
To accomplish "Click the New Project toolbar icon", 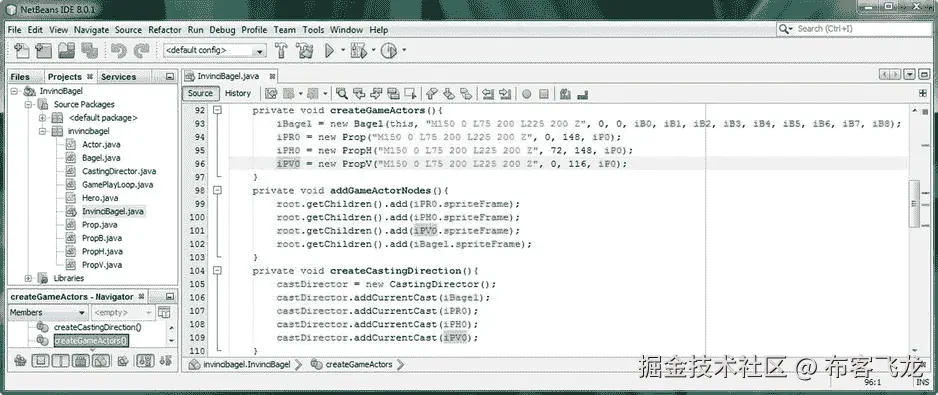I will pos(43,51).
